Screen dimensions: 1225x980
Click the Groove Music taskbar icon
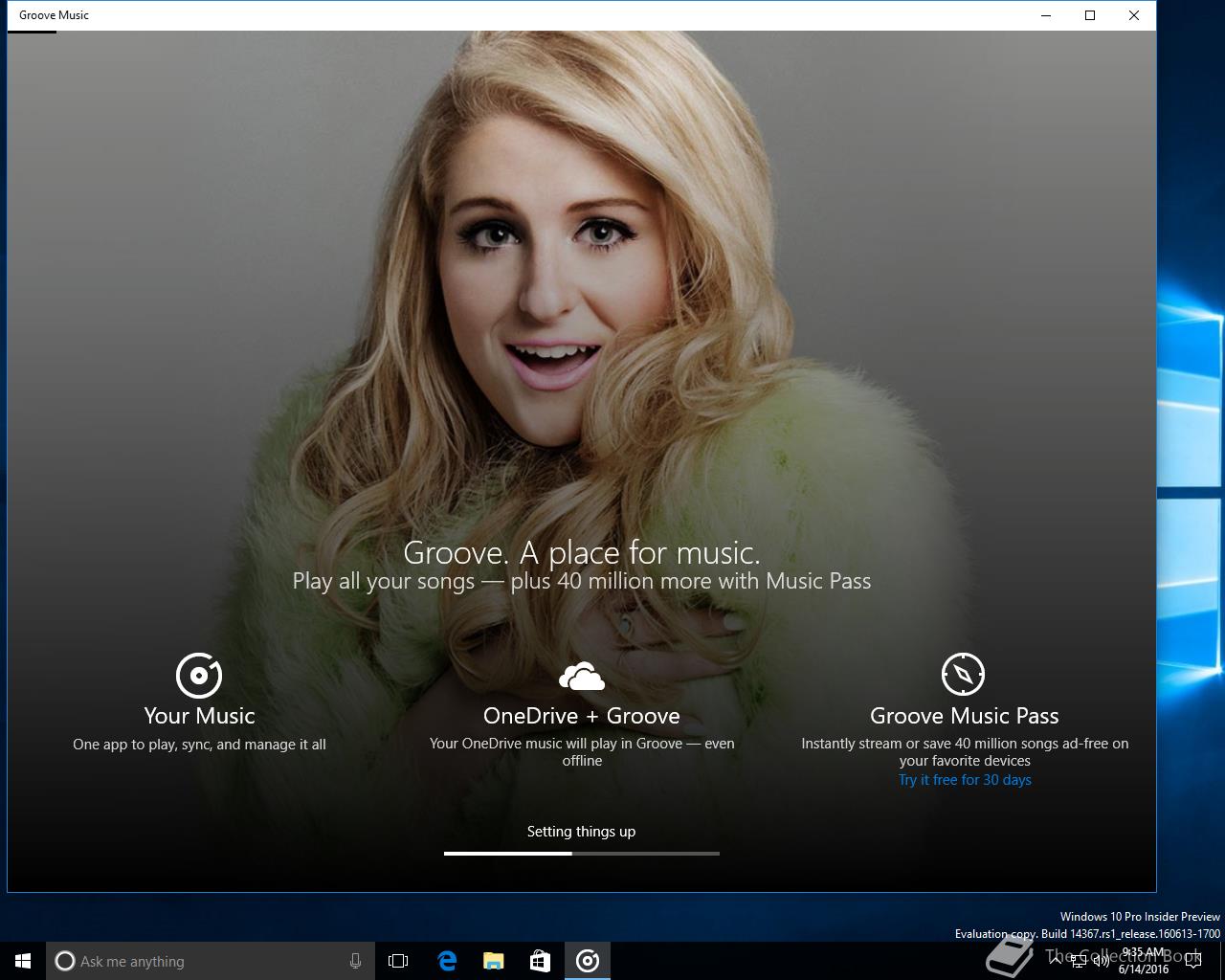(588, 961)
